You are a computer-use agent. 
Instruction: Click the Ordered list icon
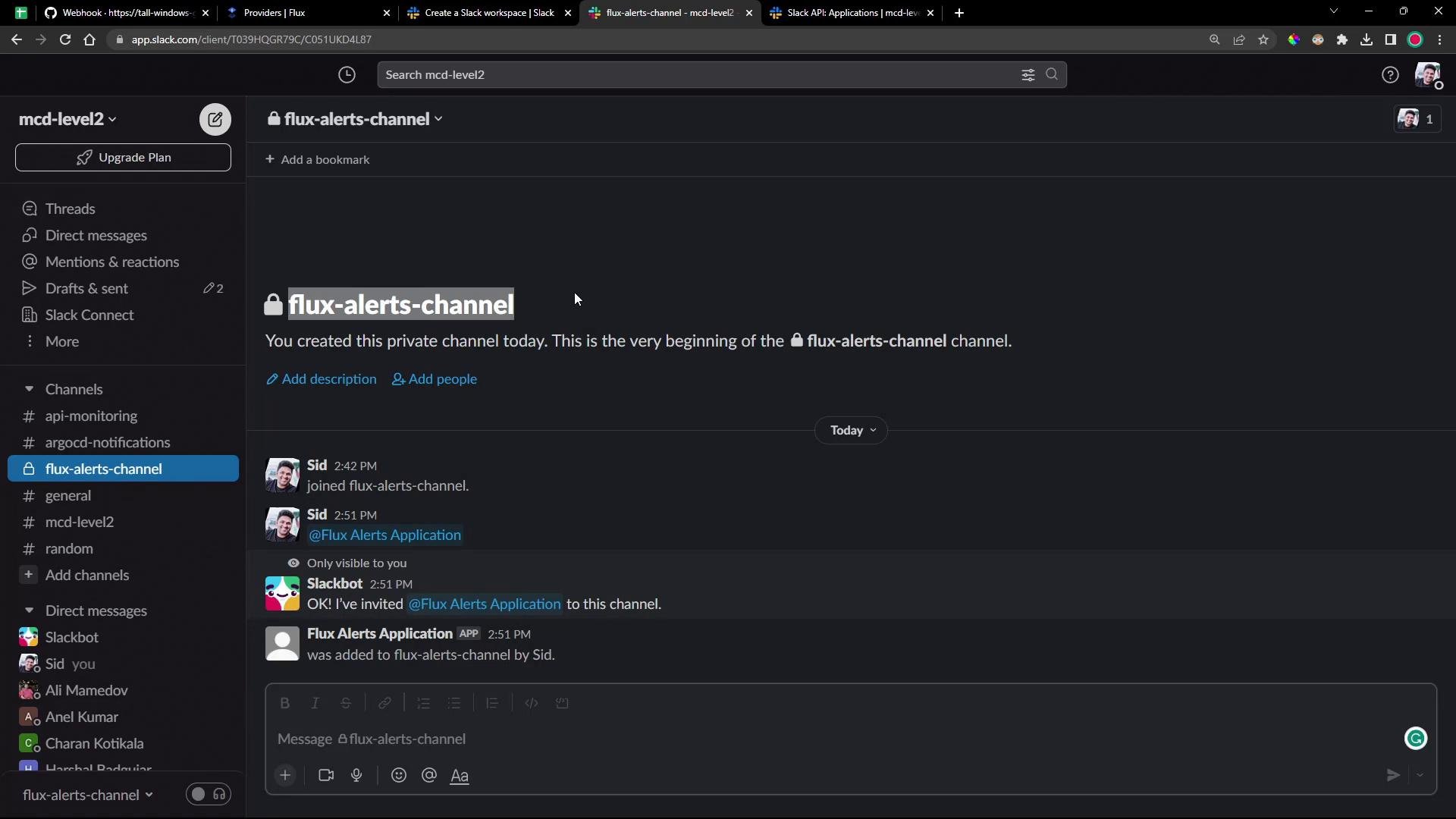(x=424, y=703)
